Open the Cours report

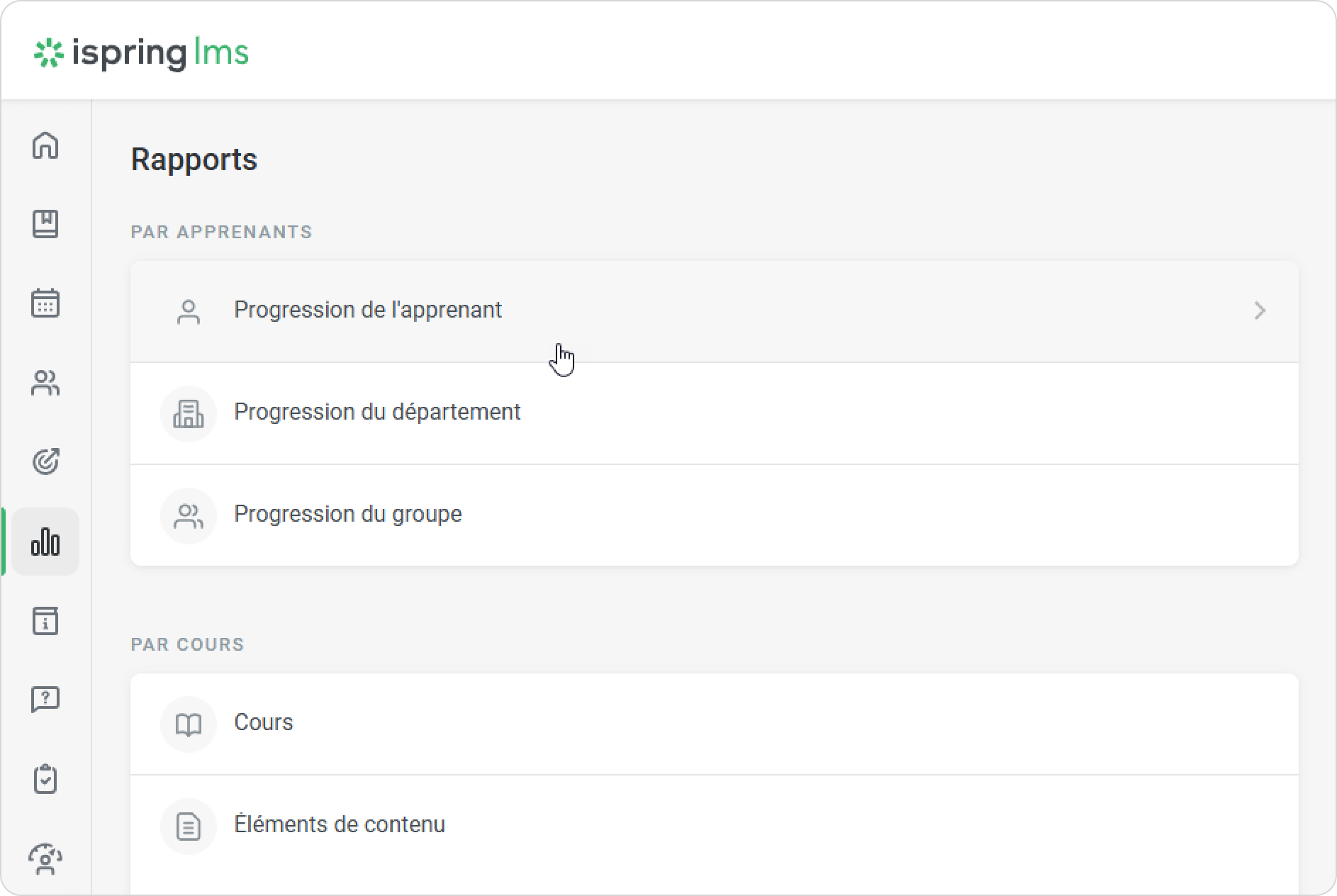pyautogui.click(x=264, y=723)
